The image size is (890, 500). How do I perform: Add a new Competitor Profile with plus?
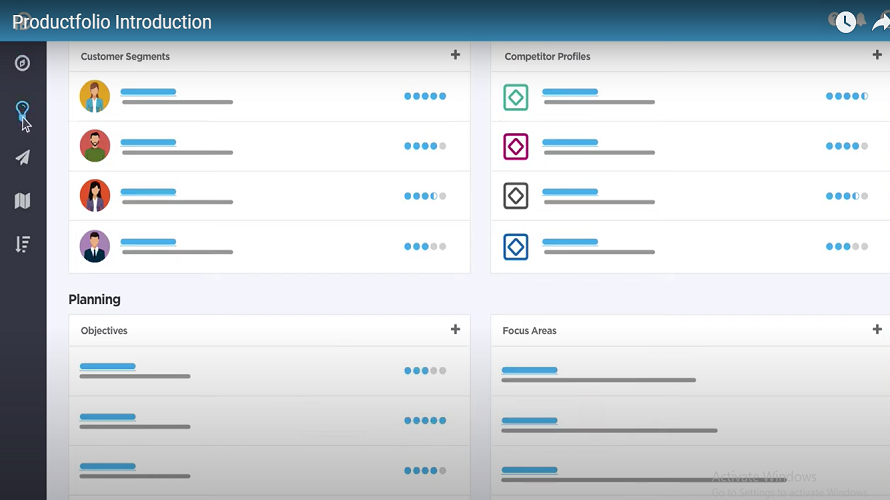click(877, 55)
